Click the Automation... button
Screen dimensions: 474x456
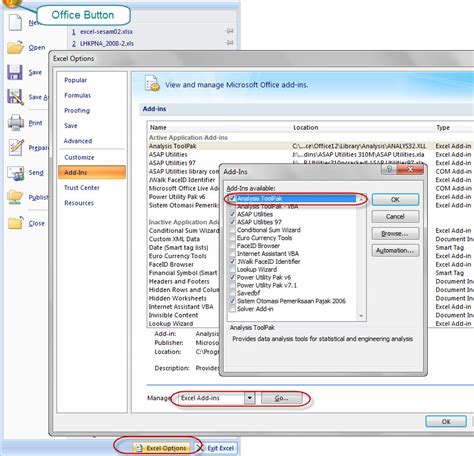coord(395,251)
